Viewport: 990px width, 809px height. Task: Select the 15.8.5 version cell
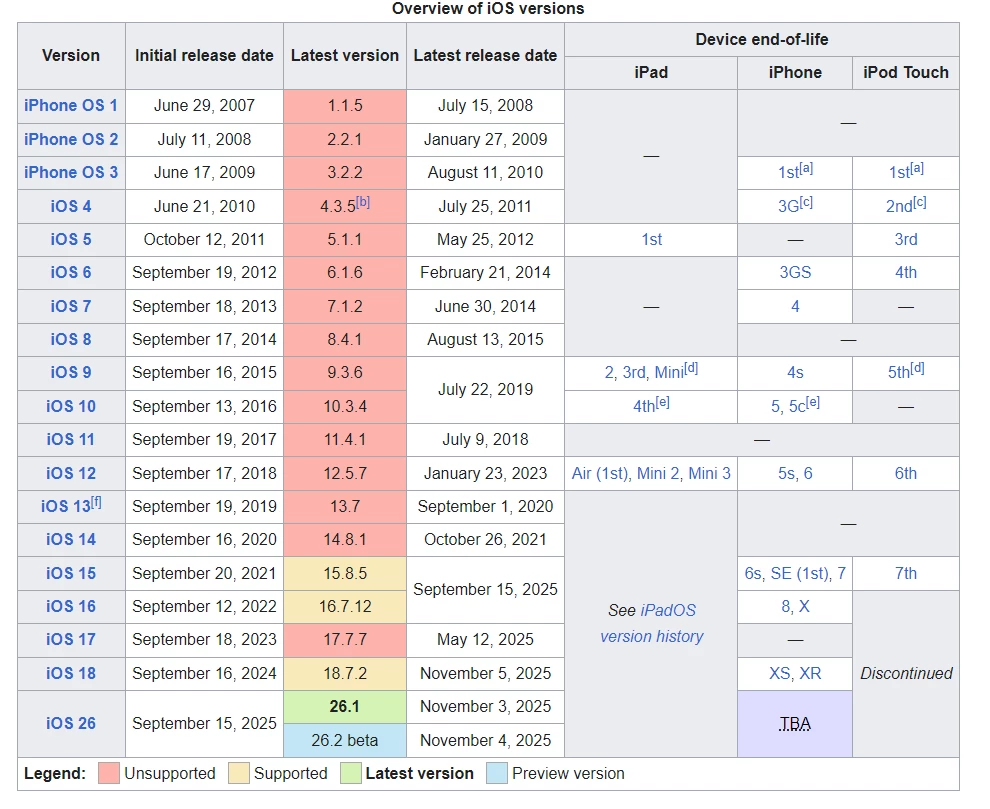coord(345,573)
